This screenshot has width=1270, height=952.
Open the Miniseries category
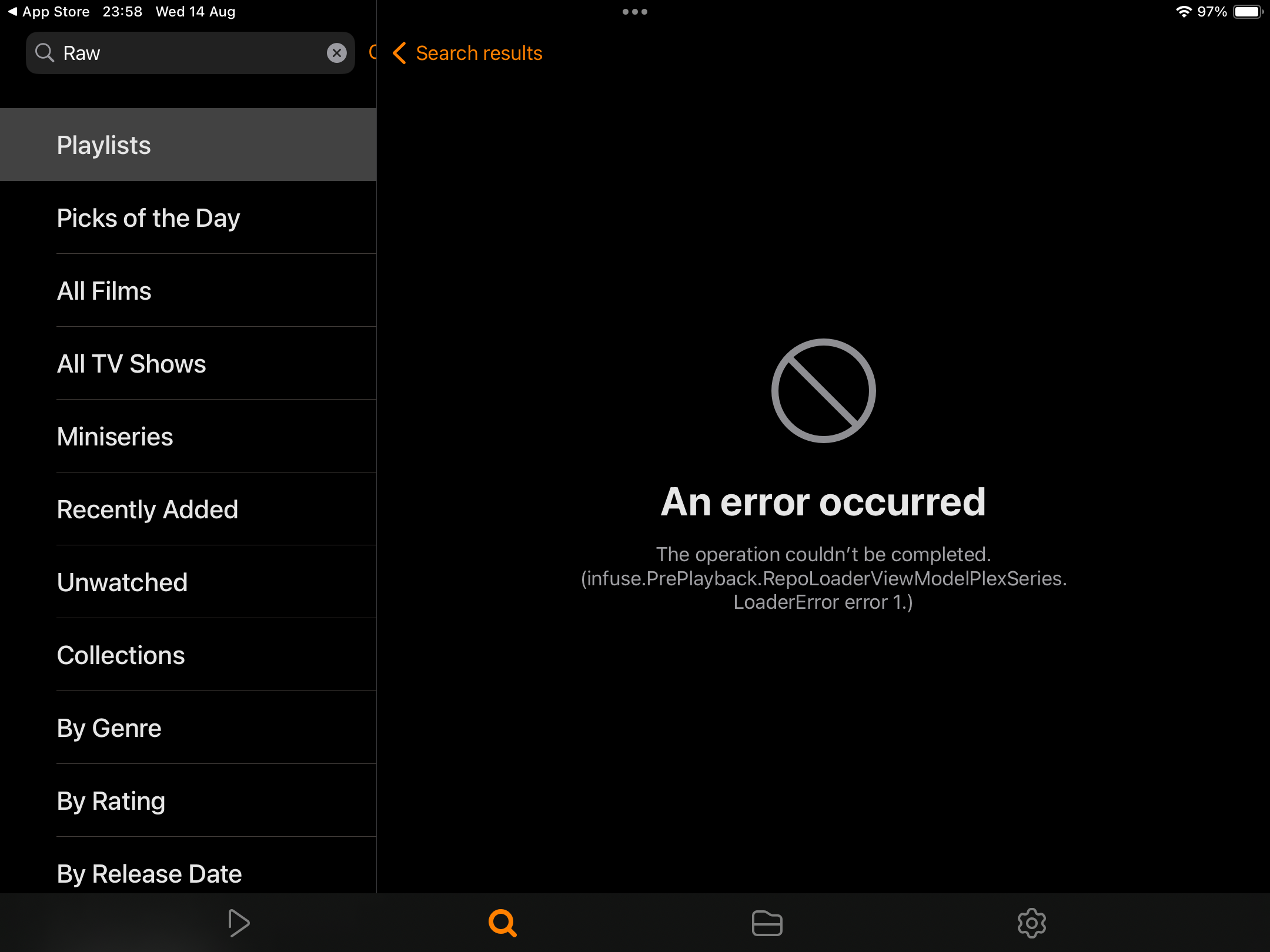188,437
